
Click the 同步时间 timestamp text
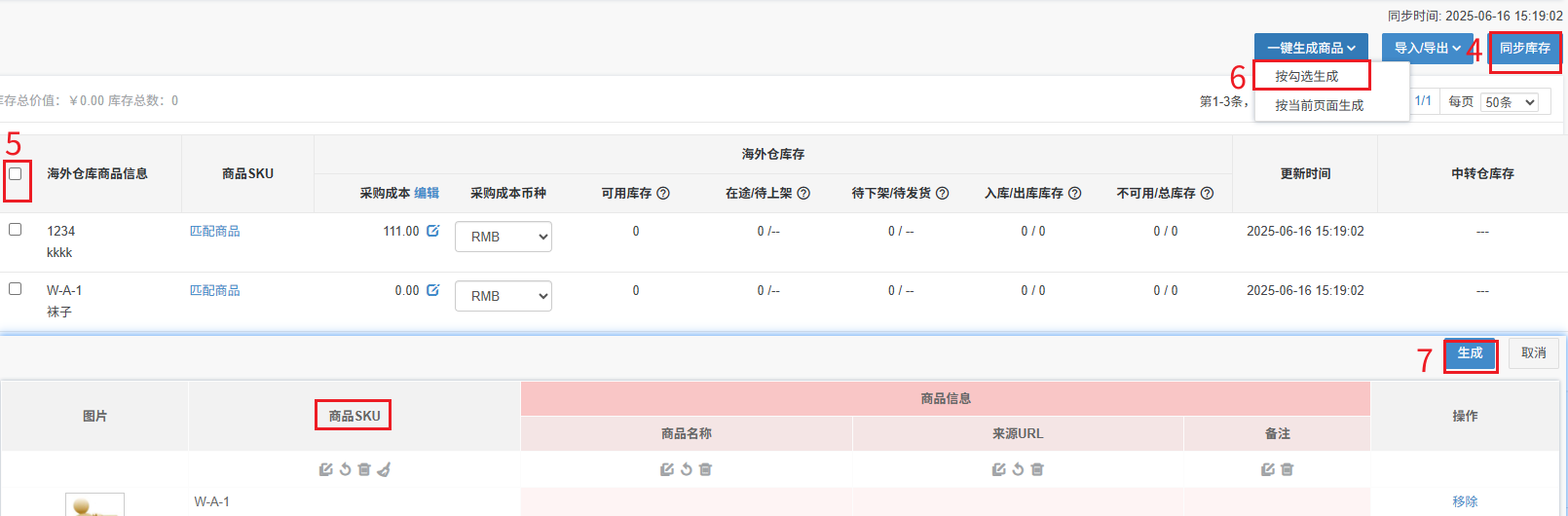[1475, 16]
